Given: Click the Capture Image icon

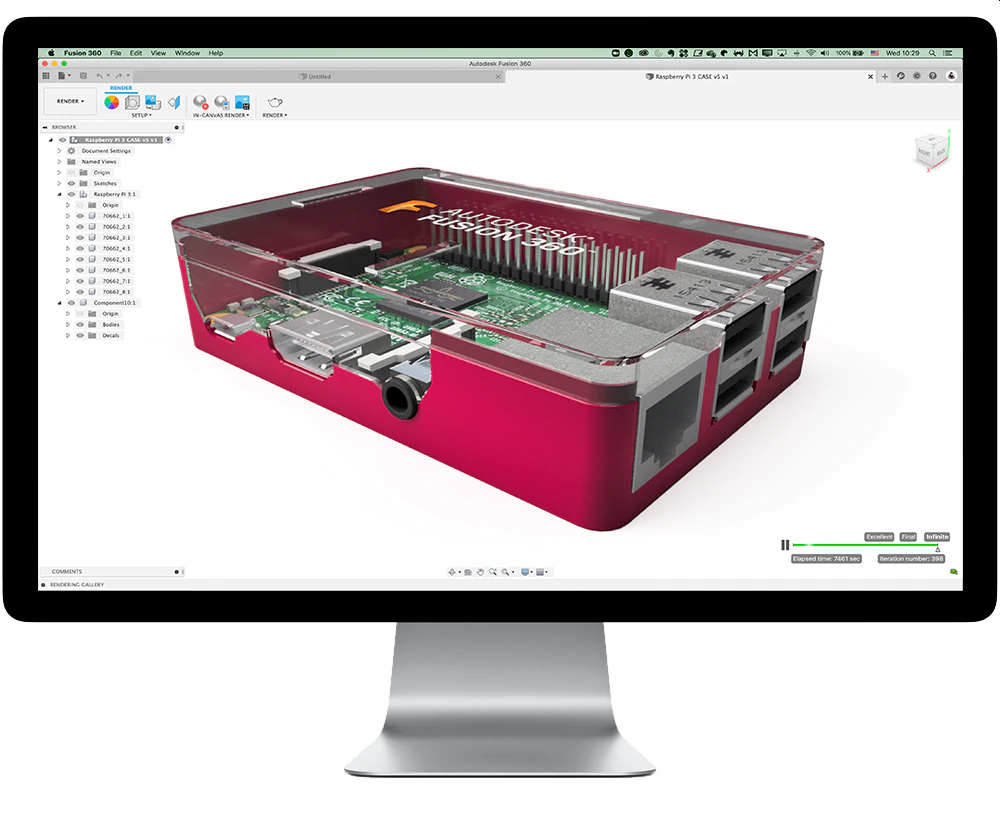Looking at the screenshot, I should point(242,102).
